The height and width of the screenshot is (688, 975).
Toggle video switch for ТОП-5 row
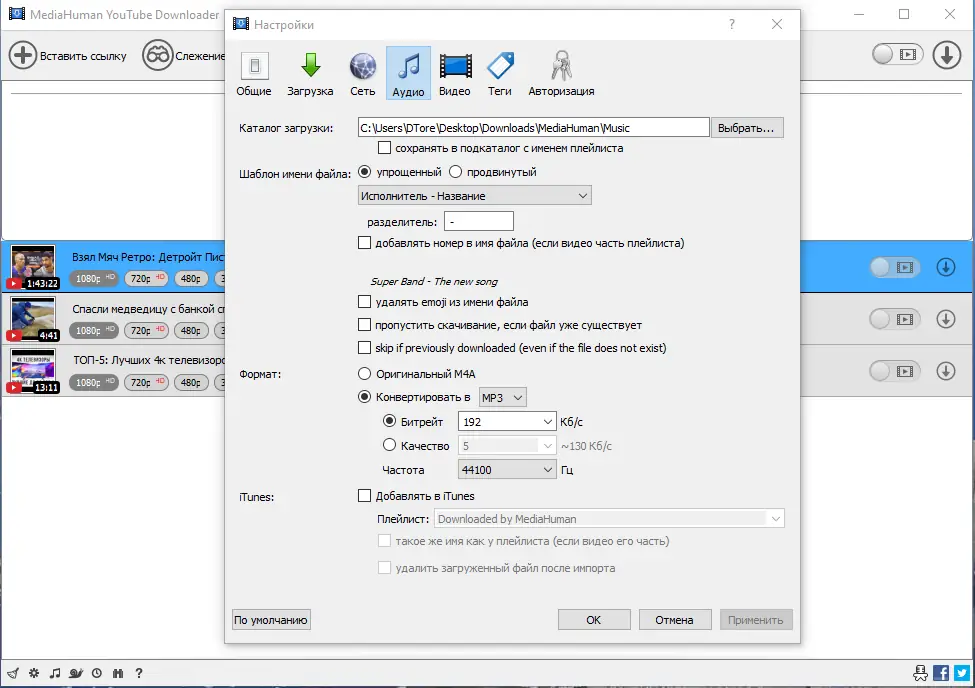tap(894, 371)
